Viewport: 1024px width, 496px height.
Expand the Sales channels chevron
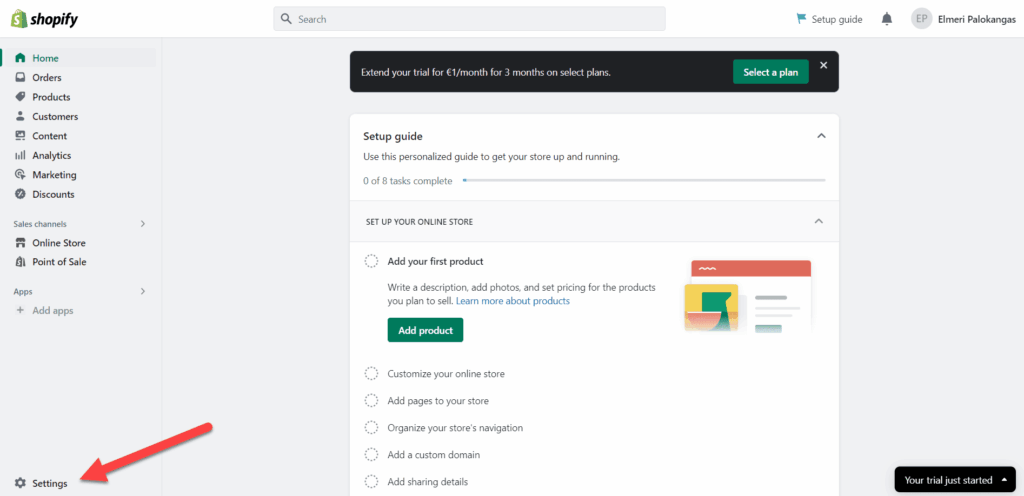point(143,224)
